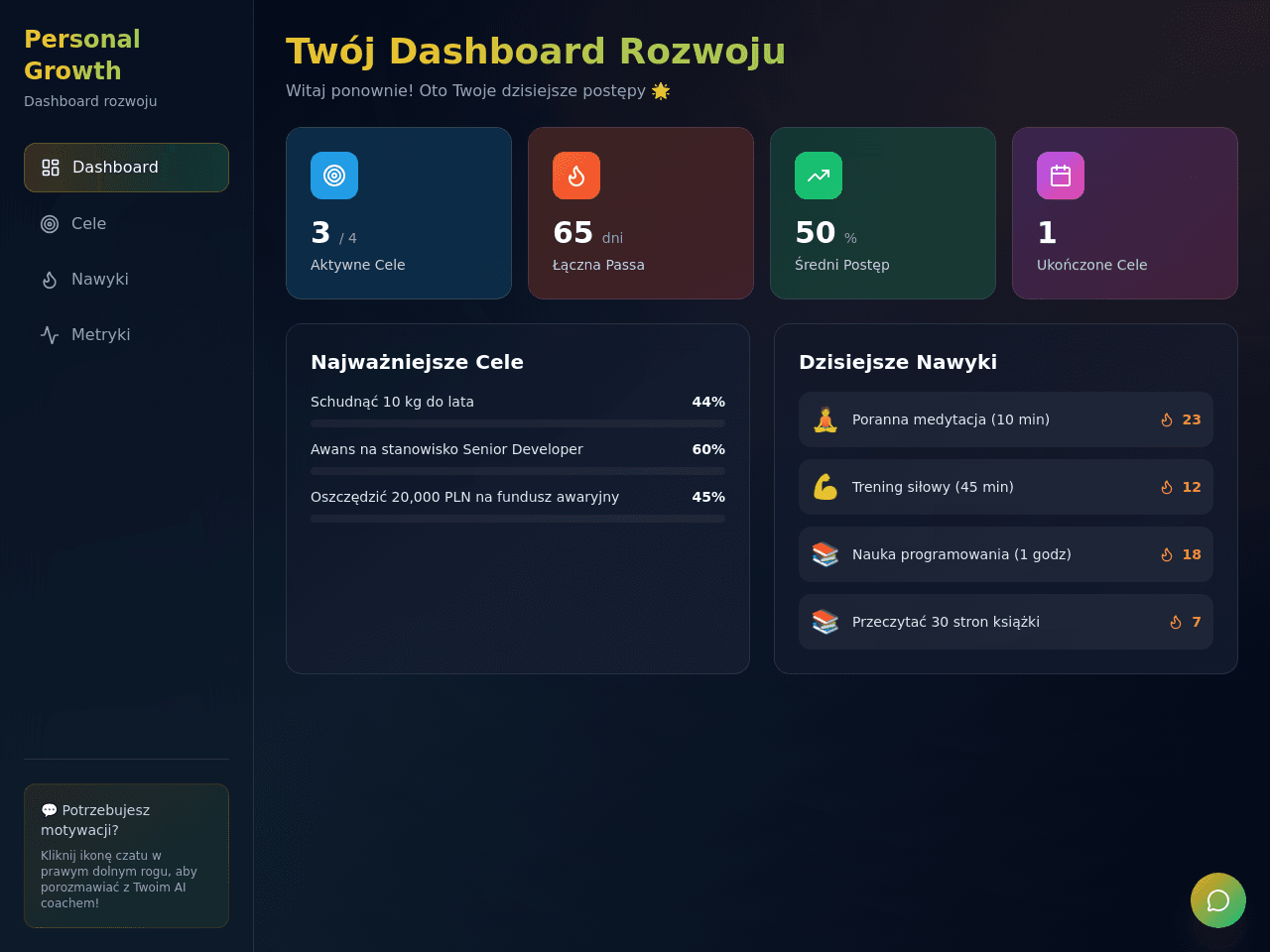Image resolution: width=1270 pixels, height=952 pixels.
Task: Click the Potrzebujesz motywacji tip card
Action: pyautogui.click(x=126, y=856)
